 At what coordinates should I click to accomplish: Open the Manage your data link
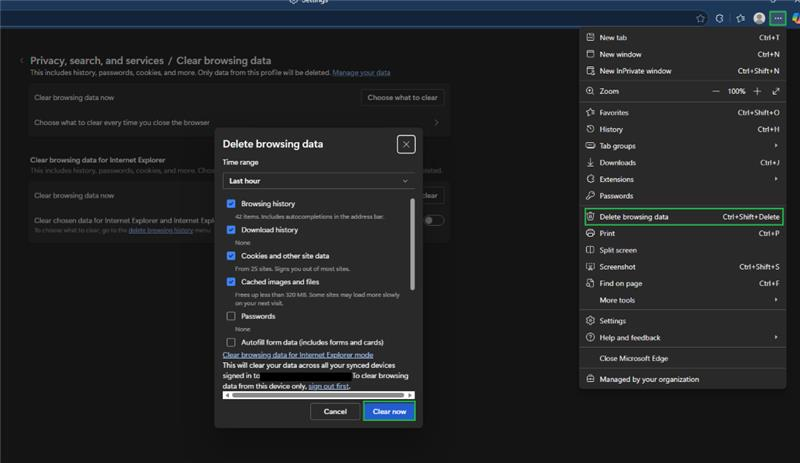coord(361,72)
